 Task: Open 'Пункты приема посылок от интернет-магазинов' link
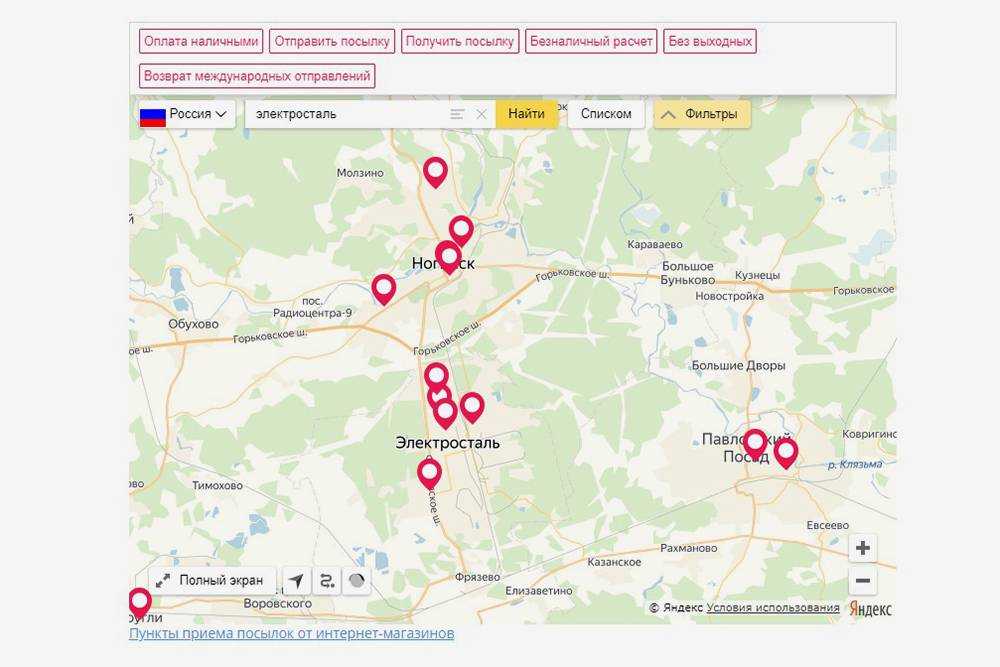coord(291,634)
